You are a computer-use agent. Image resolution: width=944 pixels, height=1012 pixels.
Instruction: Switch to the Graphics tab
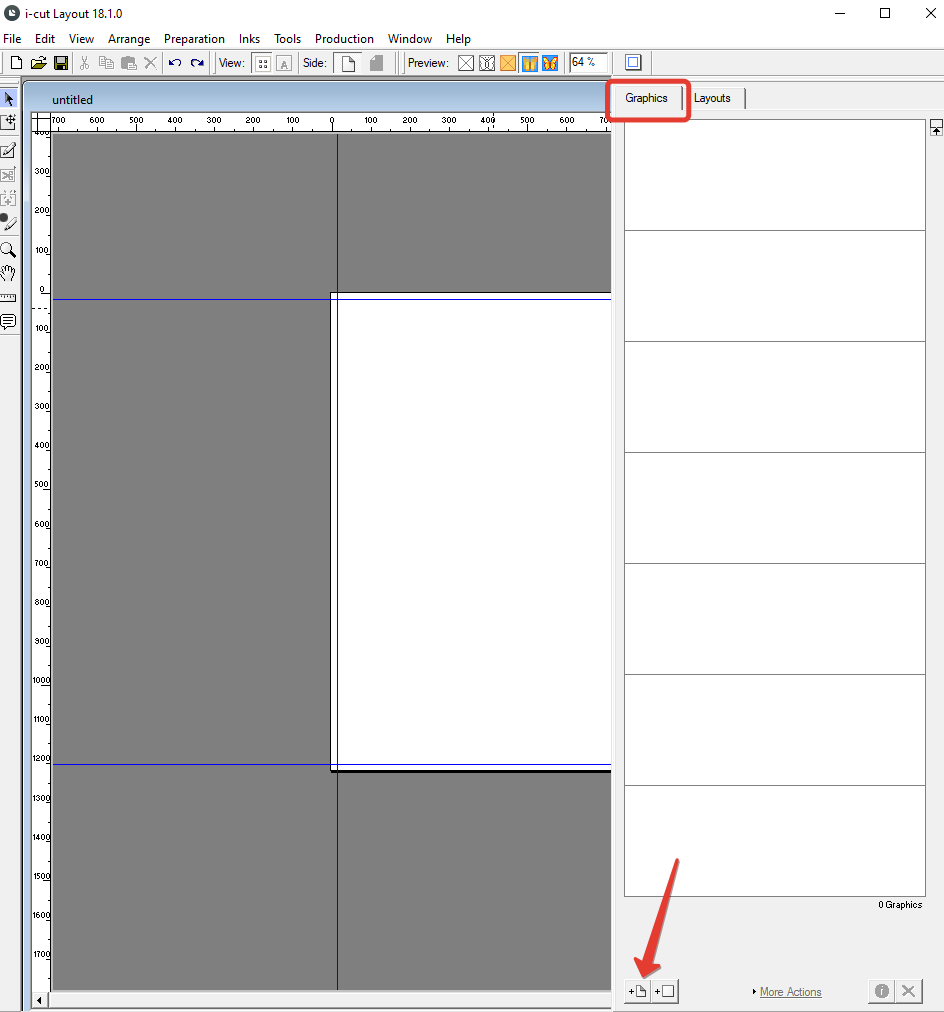[x=647, y=98]
